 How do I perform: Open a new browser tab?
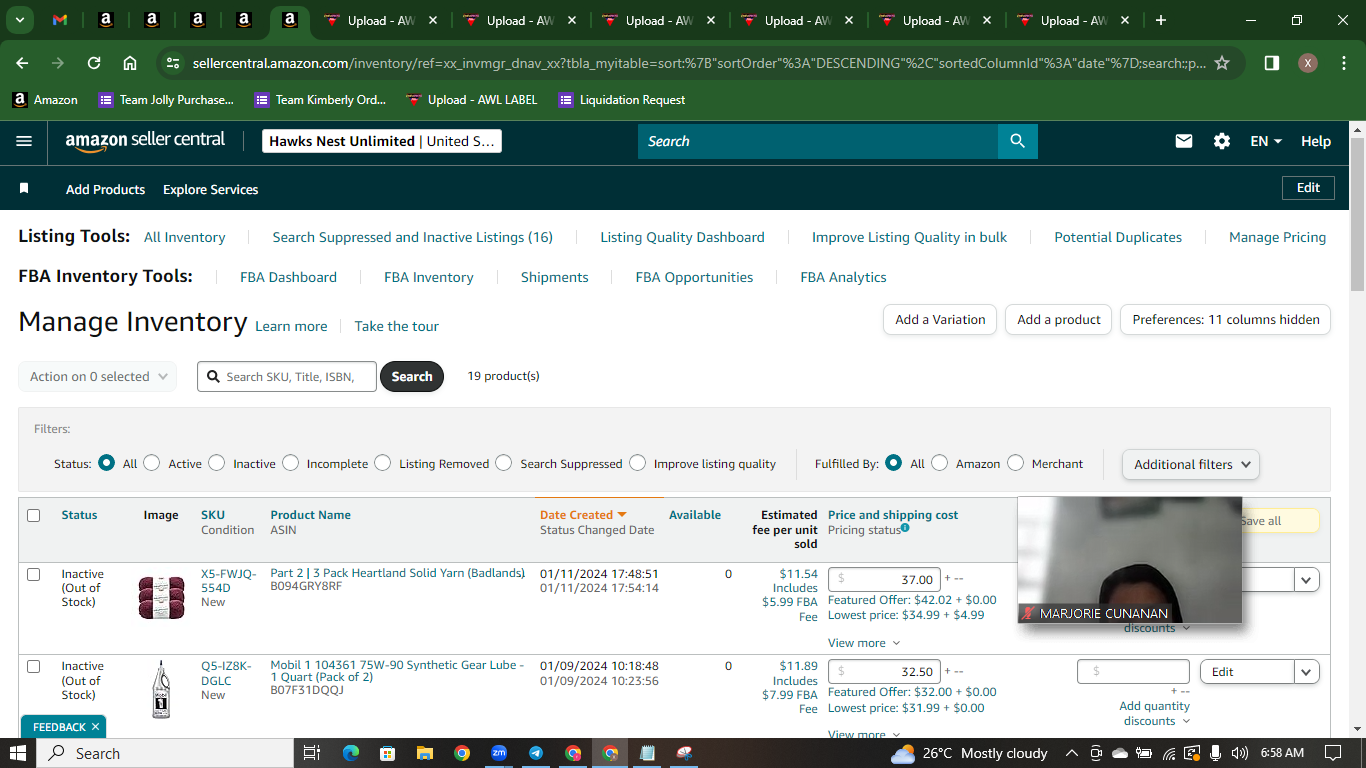(1161, 20)
